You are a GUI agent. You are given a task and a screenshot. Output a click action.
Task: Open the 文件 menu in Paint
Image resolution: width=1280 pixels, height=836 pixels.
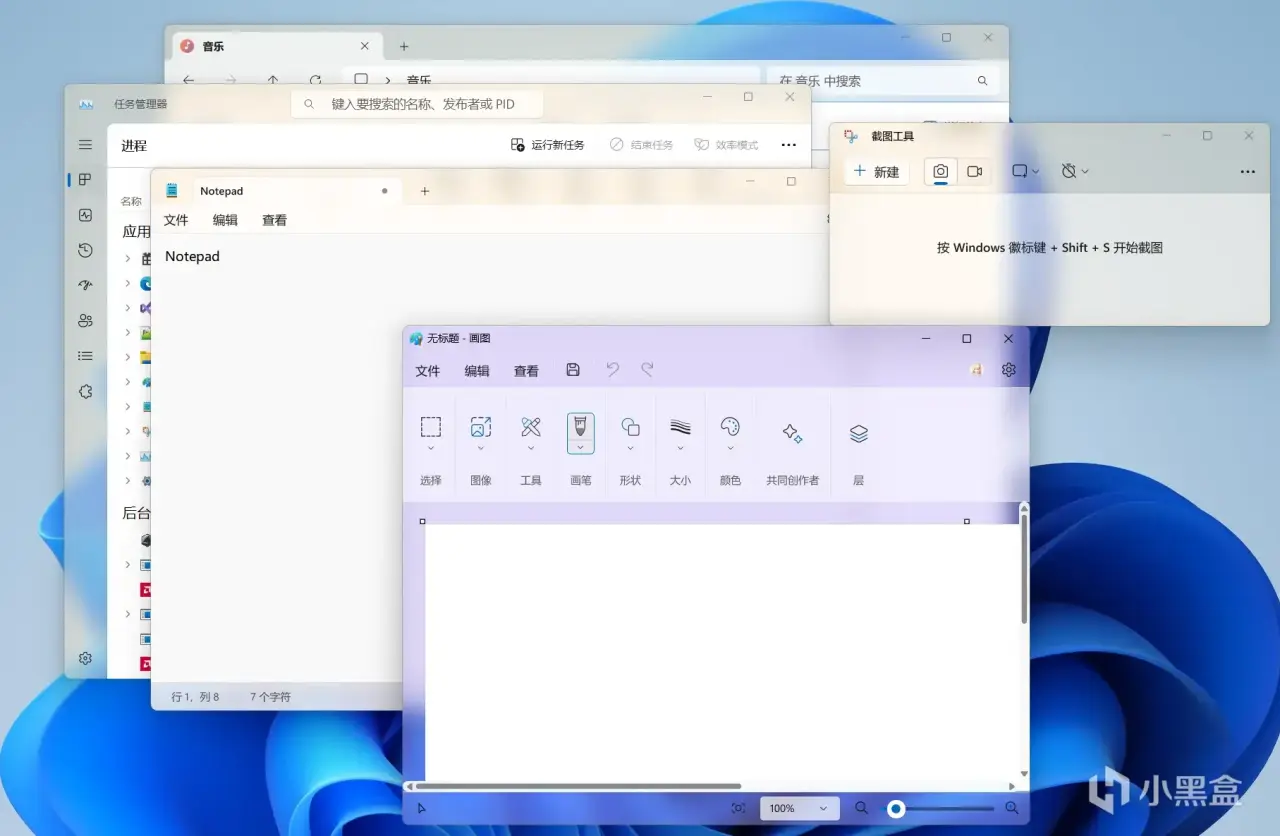click(428, 371)
